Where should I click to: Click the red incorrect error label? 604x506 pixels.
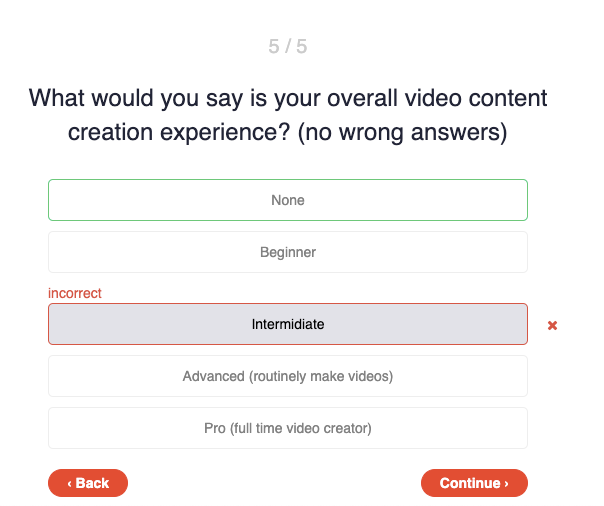[x=75, y=293]
